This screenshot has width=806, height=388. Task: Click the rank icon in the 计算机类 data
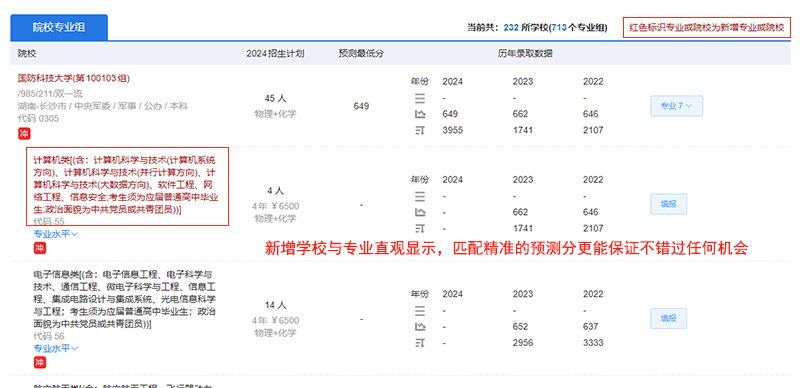point(420,228)
